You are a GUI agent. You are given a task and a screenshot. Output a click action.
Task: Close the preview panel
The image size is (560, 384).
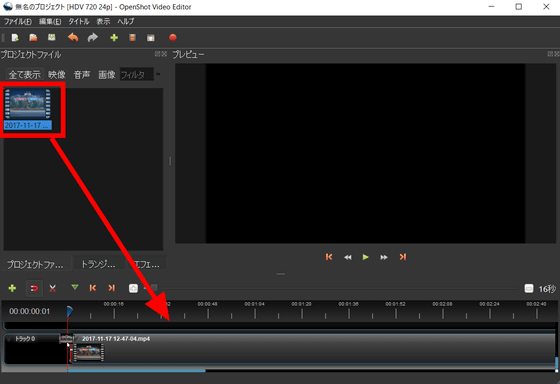click(557, 54)
